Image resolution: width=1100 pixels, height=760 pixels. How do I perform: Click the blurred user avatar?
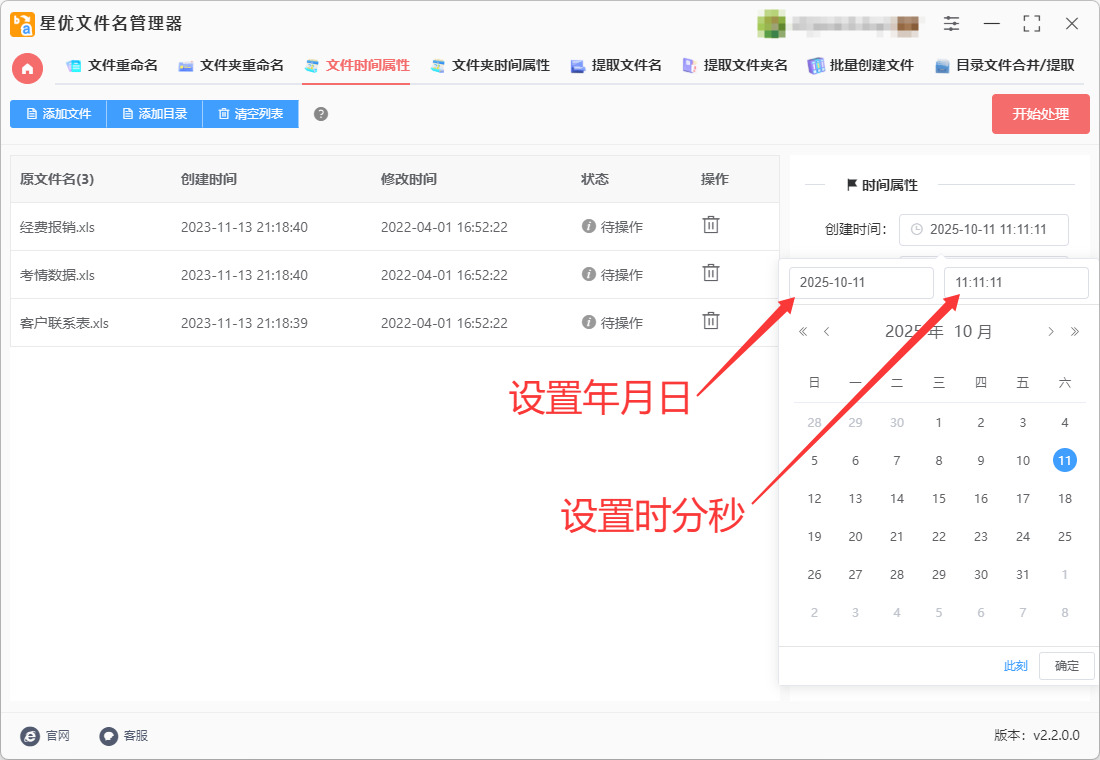771,24
